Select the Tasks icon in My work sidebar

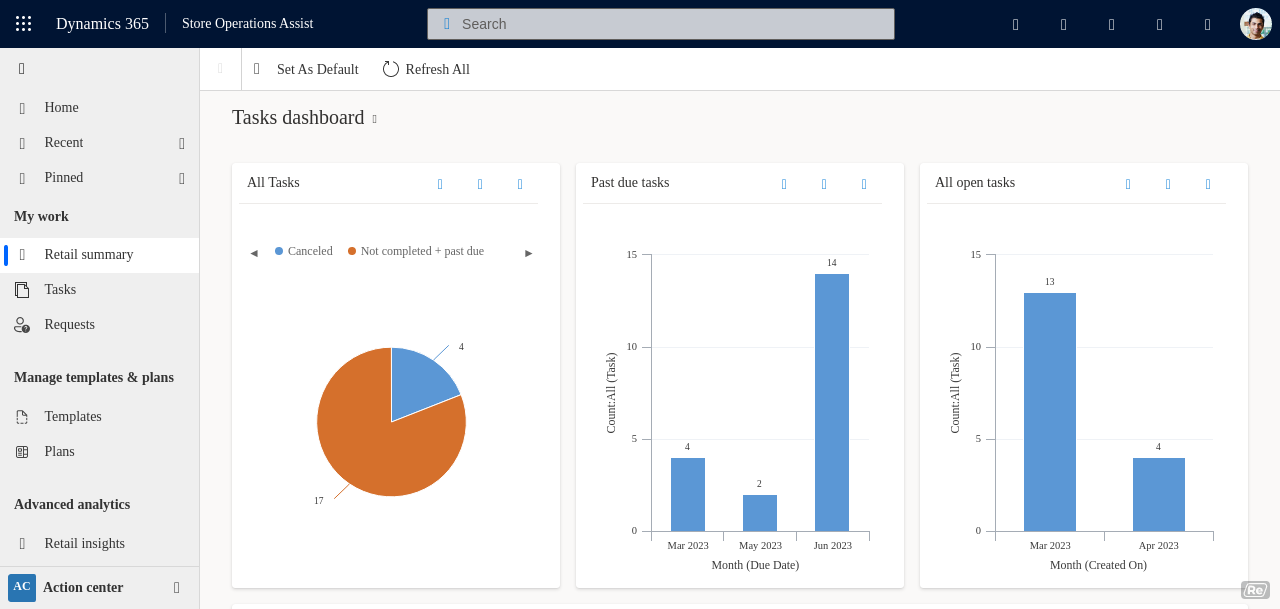23,289
